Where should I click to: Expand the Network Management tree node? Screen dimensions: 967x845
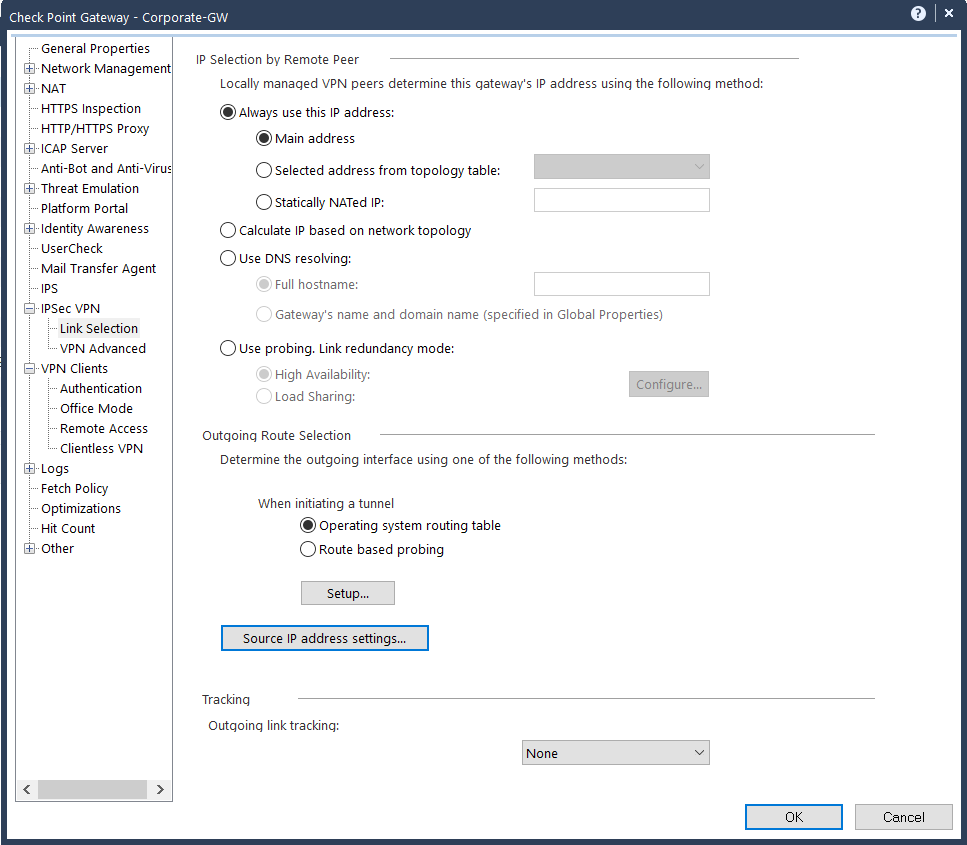click(x=29, y=68)
